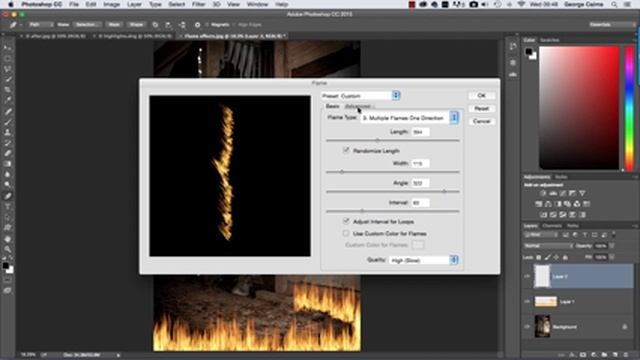Add an Invert adjustment

pos(543,214)
